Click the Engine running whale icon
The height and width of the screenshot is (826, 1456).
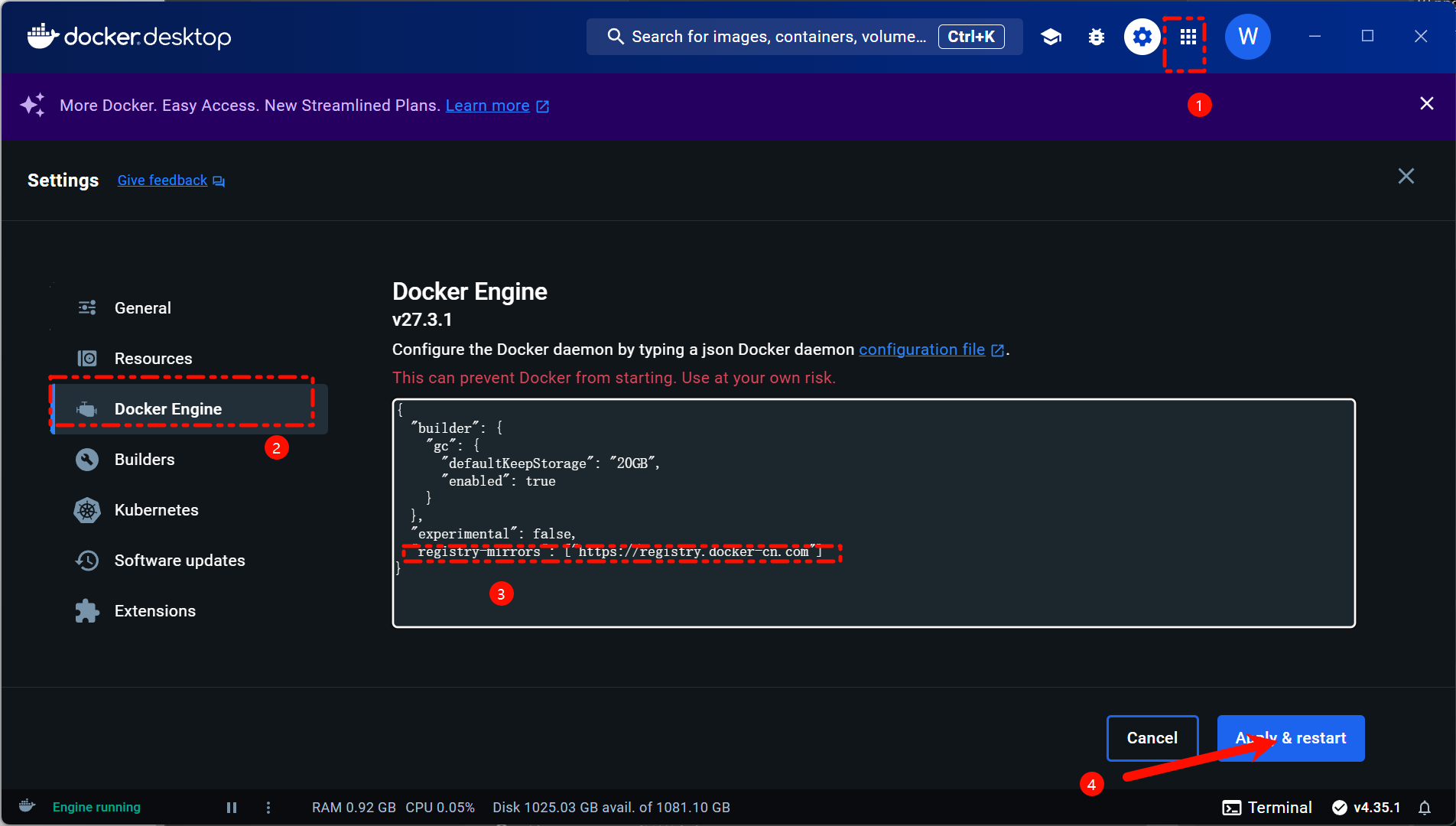[x=28, y=806]
